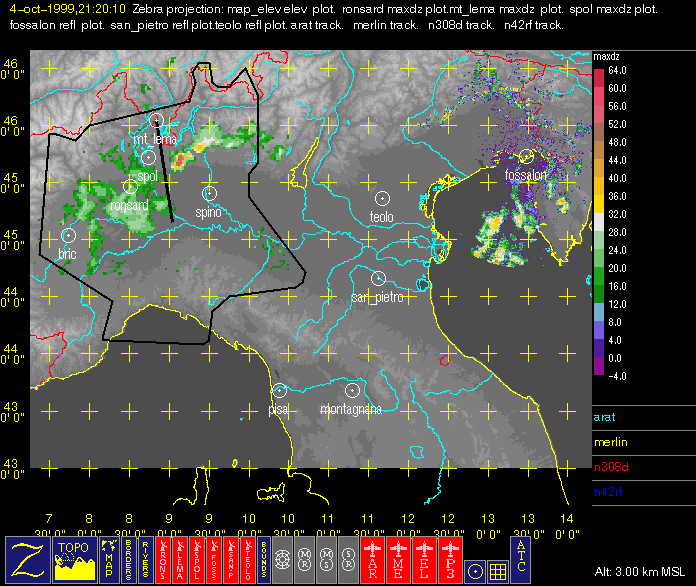This screenshot has width=696, height=586.
Task: Select the RONS radar icon
Action: (163, 559)
